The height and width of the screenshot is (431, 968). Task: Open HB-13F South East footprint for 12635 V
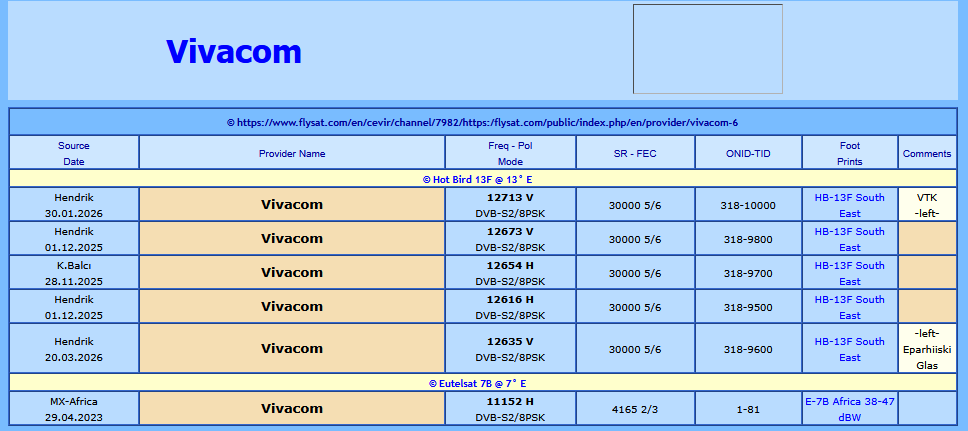click(x=849, y=349)
